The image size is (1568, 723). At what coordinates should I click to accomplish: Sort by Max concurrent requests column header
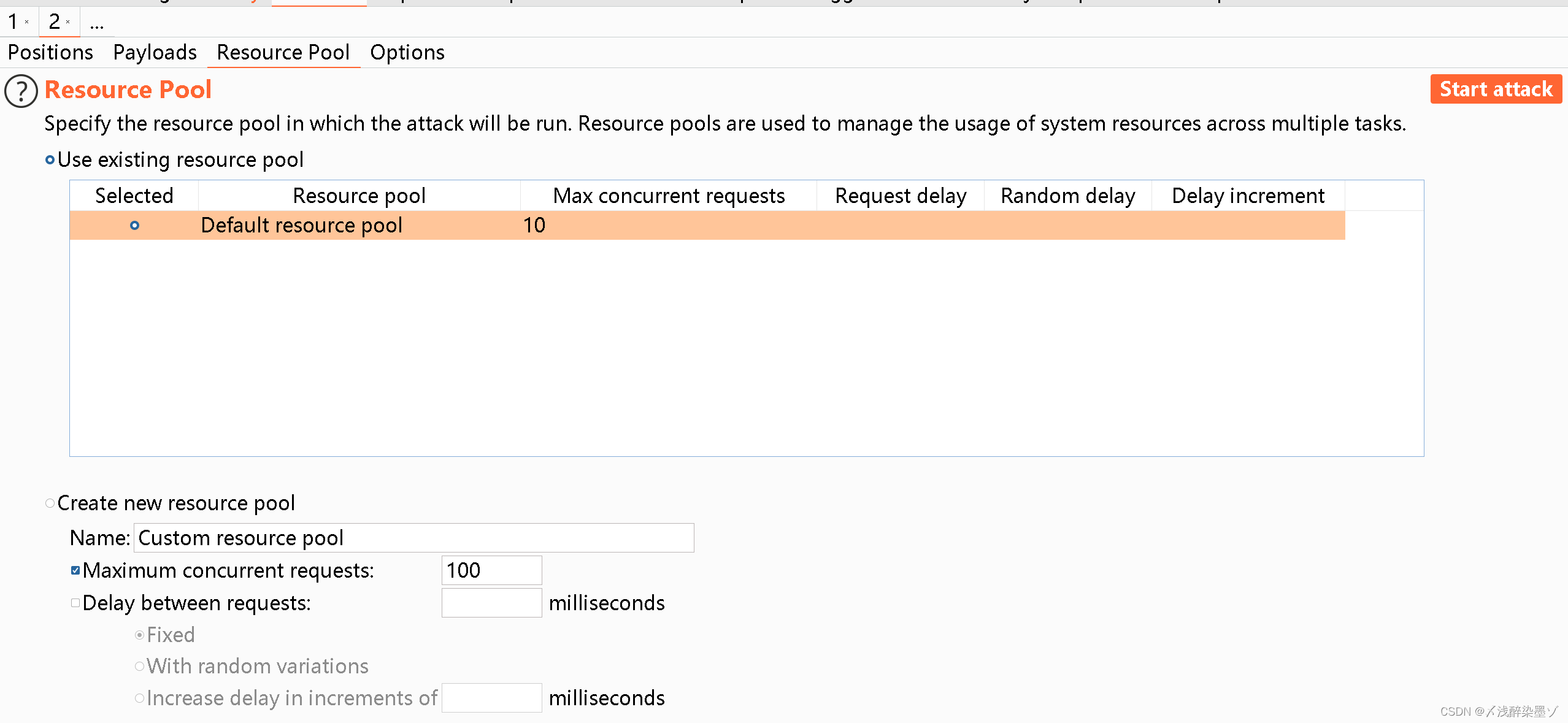668,196
